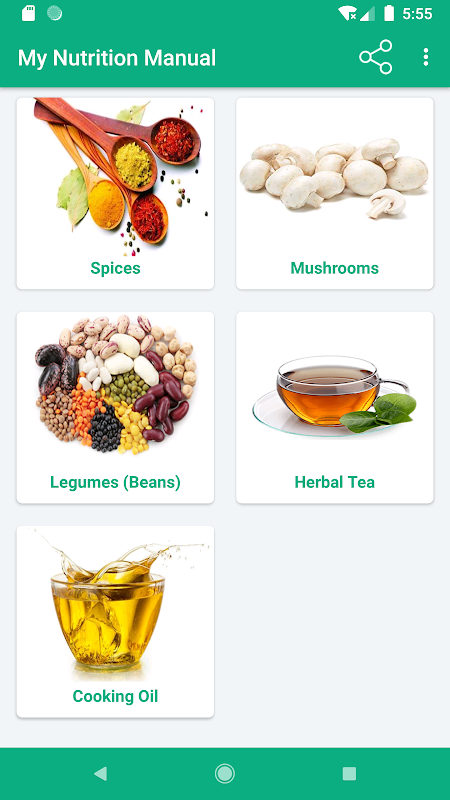
Task: Tap the cellular signal status icon
Action: (x=367, y=13)
